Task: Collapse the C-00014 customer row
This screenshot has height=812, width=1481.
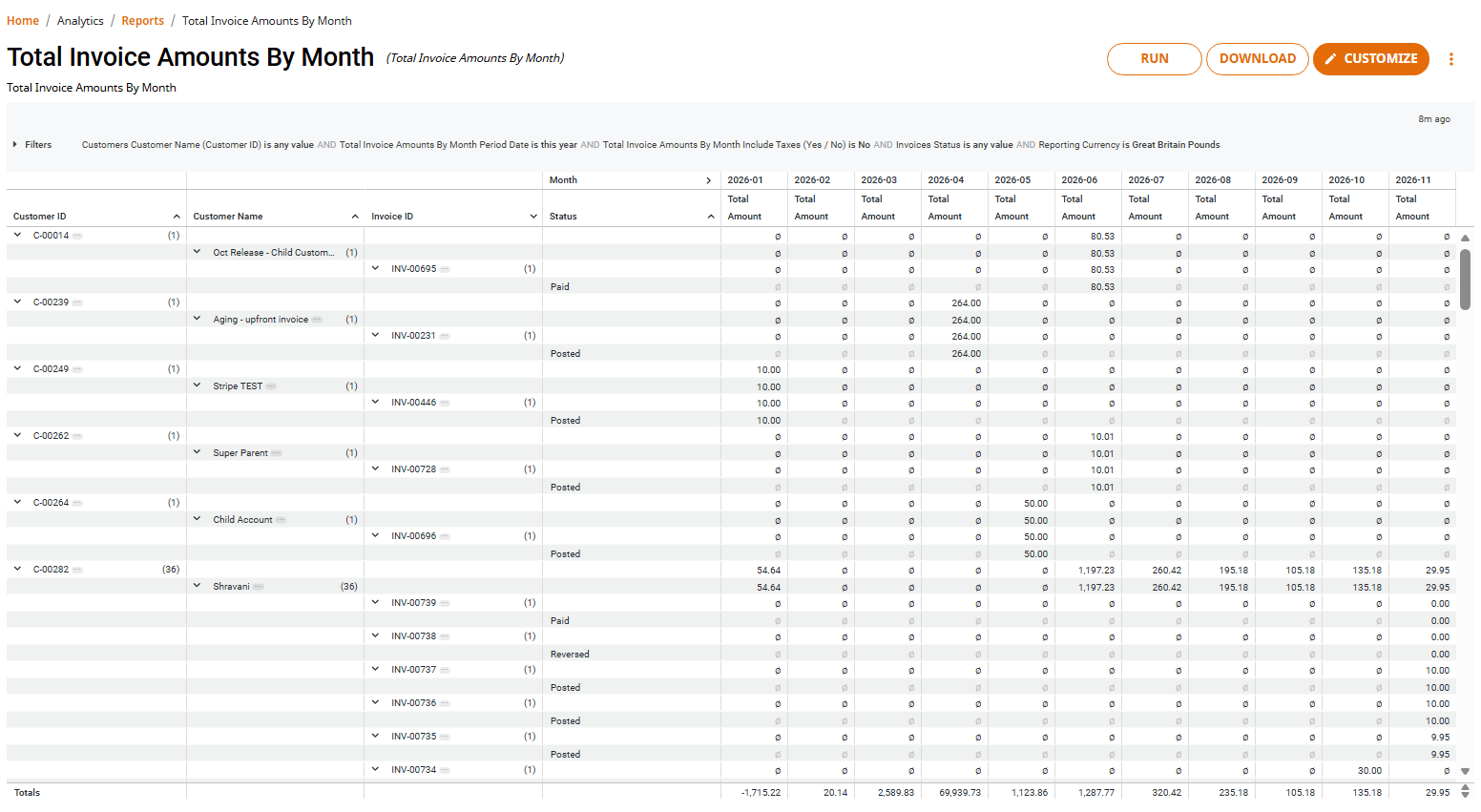Action: tap(17, 235)
